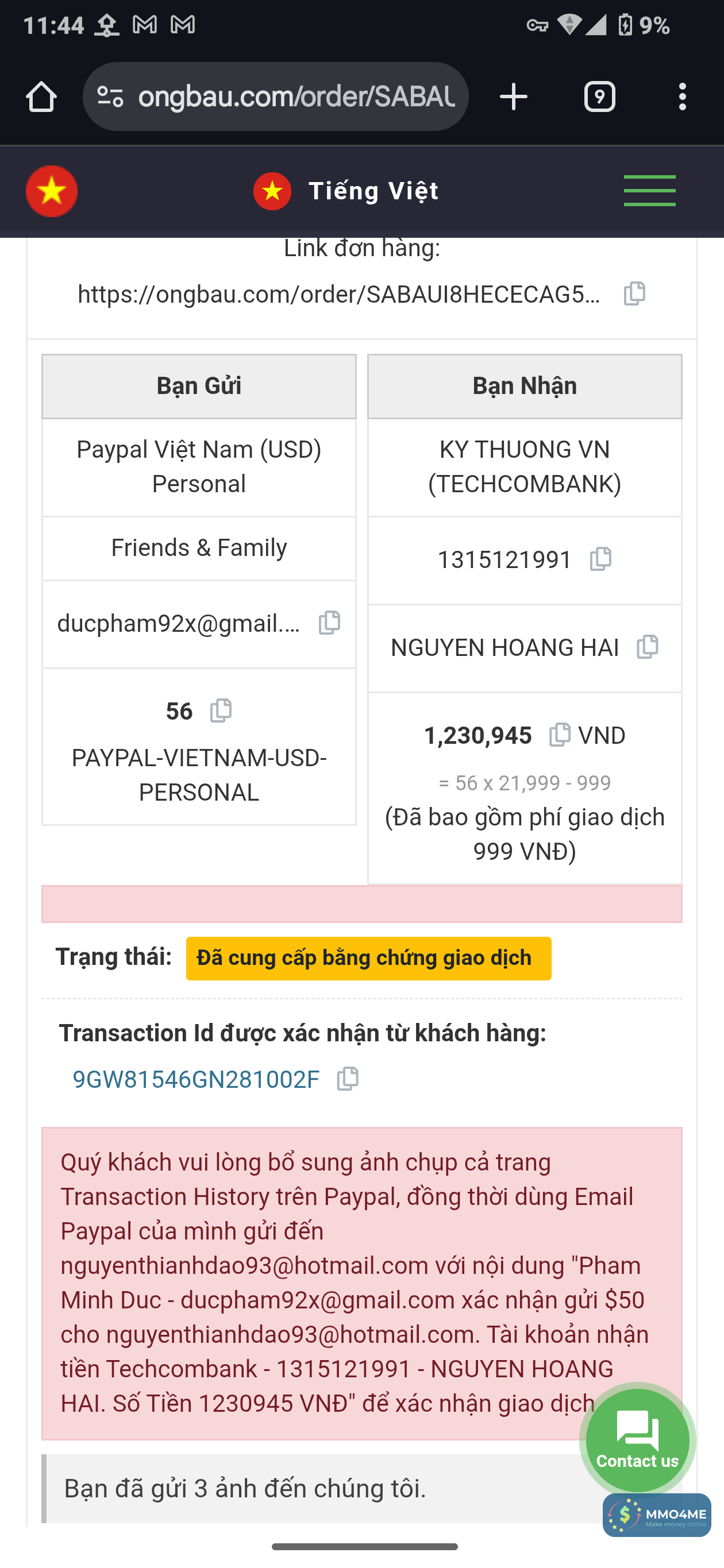
Task: Tap the browser home icon
Action: pos(41,97)
